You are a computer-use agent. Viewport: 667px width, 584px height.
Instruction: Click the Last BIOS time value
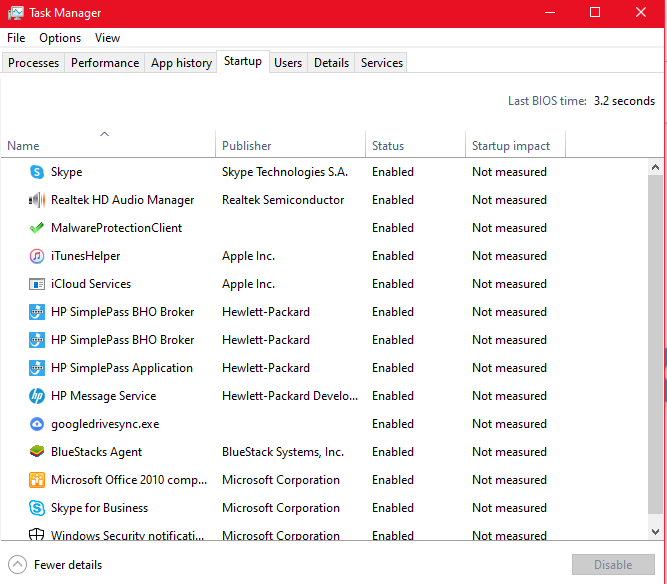tap(624, 101)
